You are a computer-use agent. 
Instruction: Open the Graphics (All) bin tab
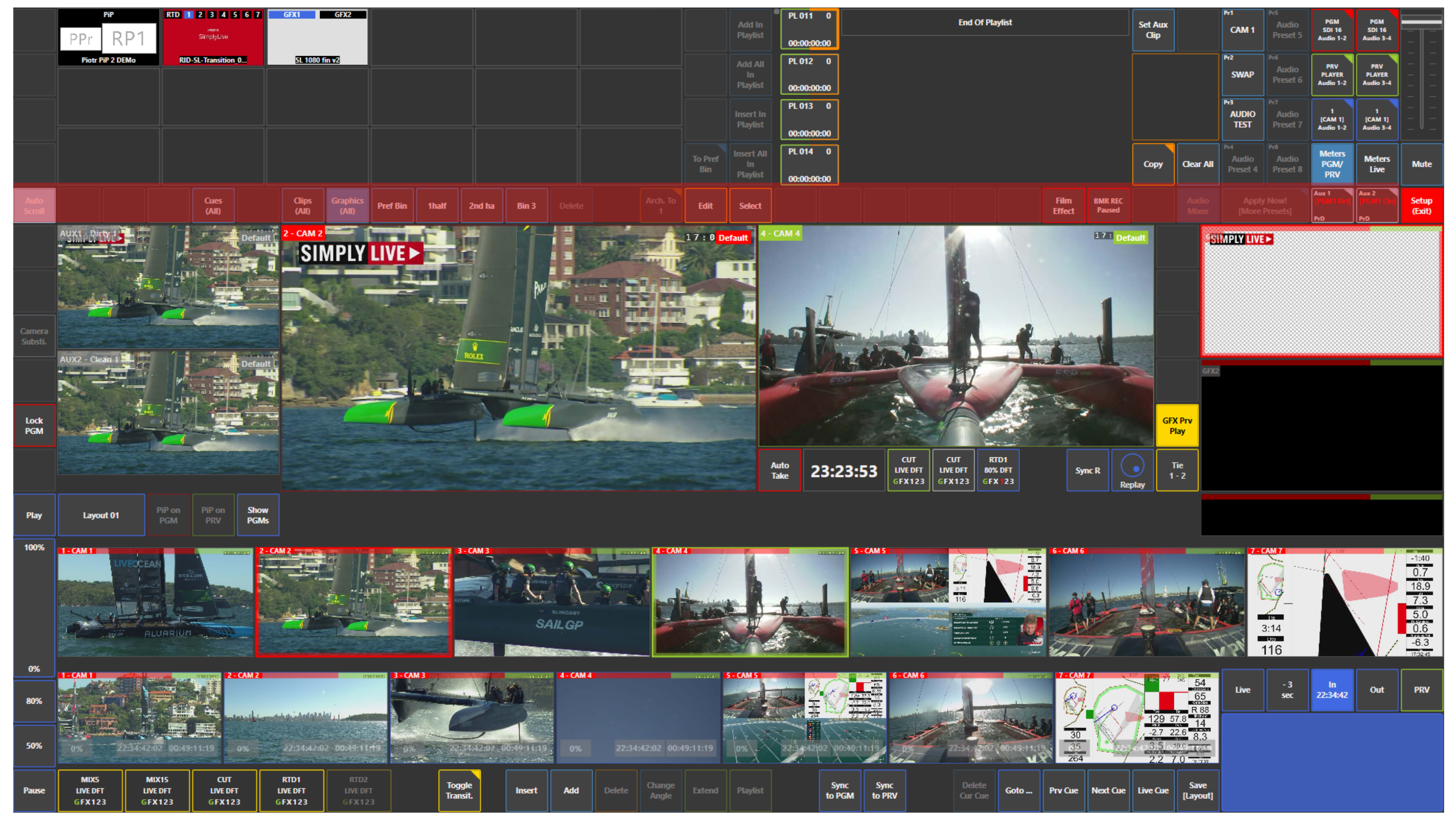point(347,206)
